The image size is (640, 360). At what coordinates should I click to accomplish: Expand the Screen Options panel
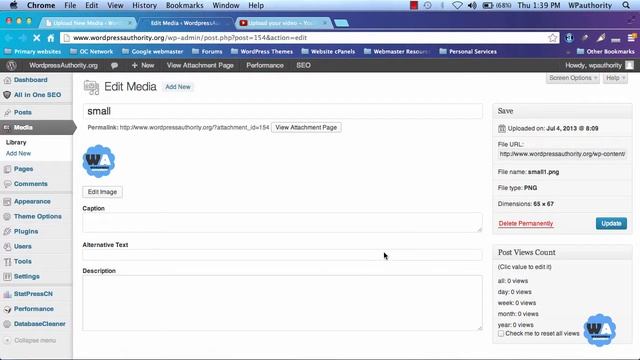(x=573, y=78)
